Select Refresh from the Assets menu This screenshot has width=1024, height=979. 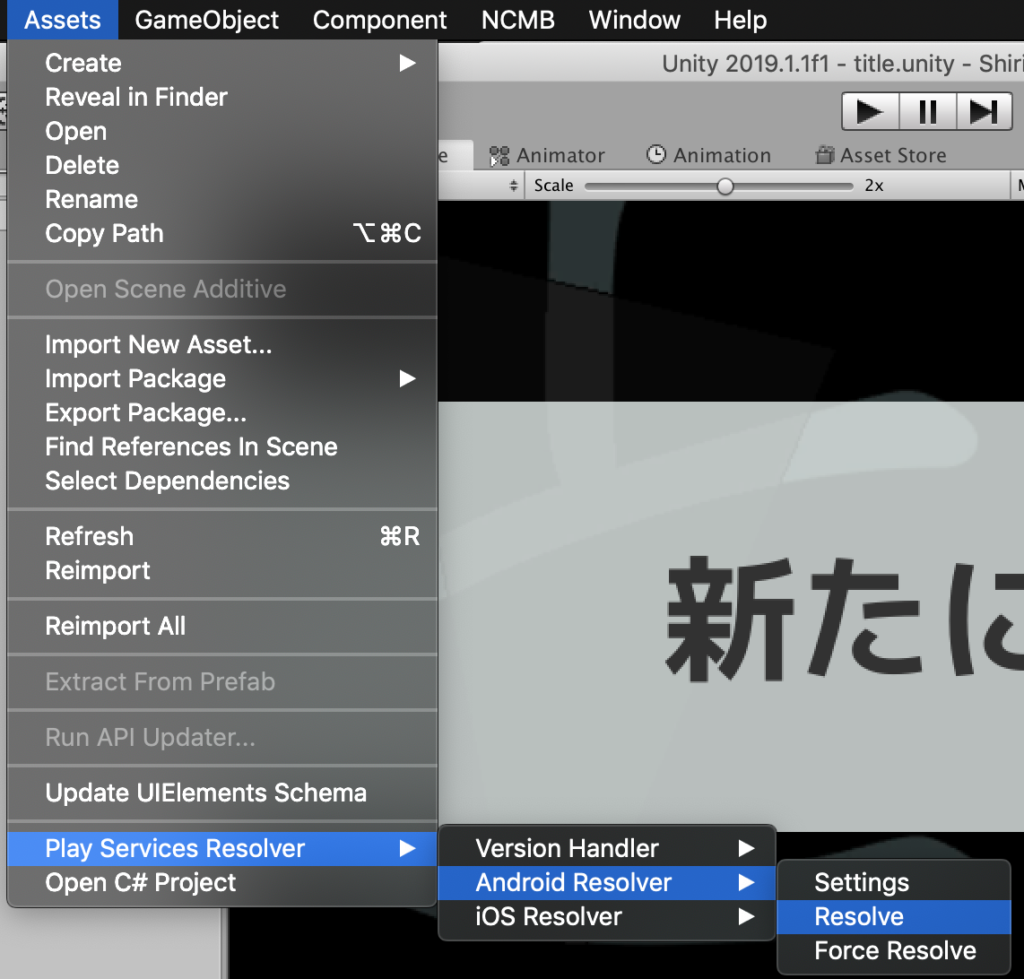[89, 536]
